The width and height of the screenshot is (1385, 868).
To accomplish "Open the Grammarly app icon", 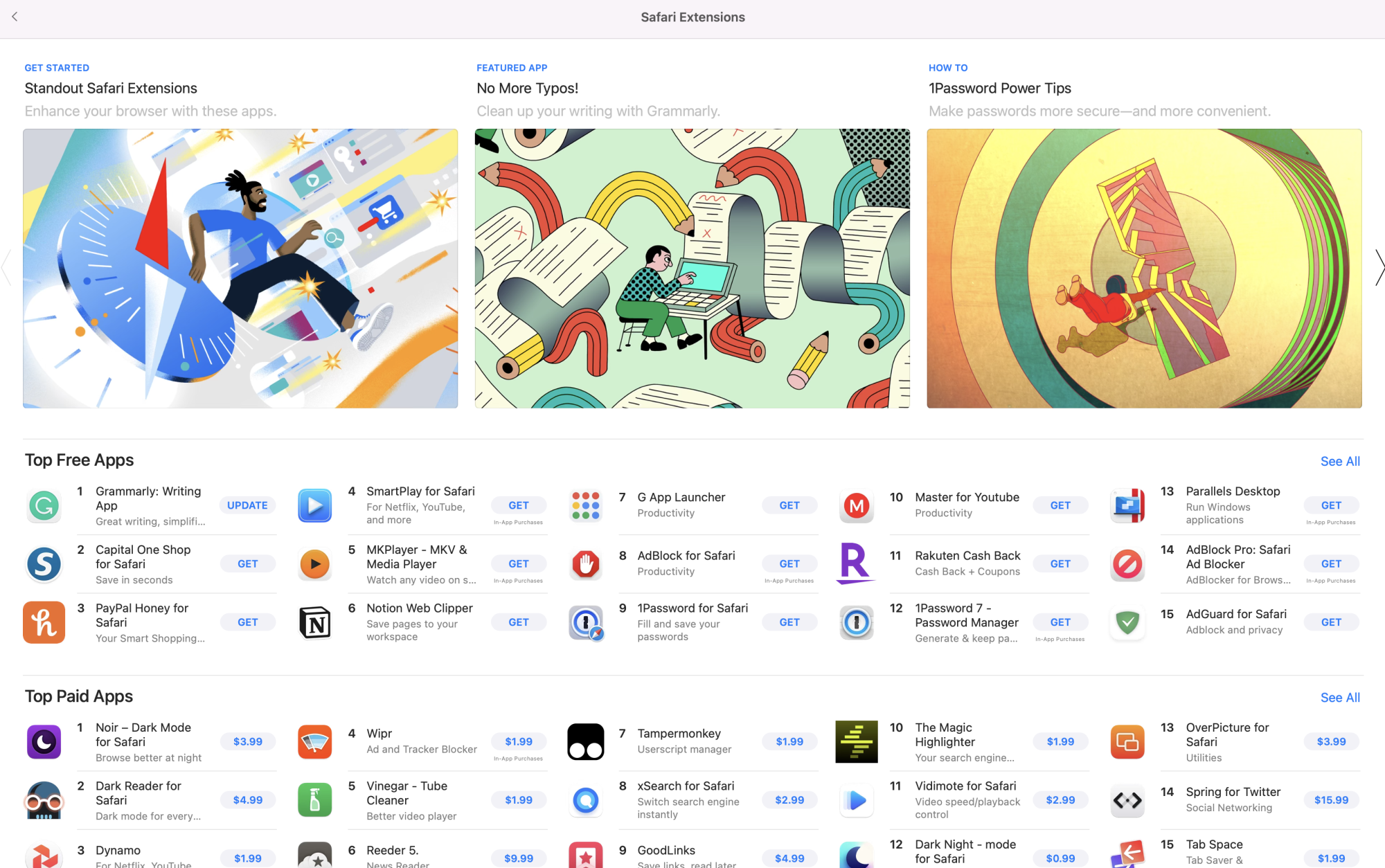I will pos(44,505).
